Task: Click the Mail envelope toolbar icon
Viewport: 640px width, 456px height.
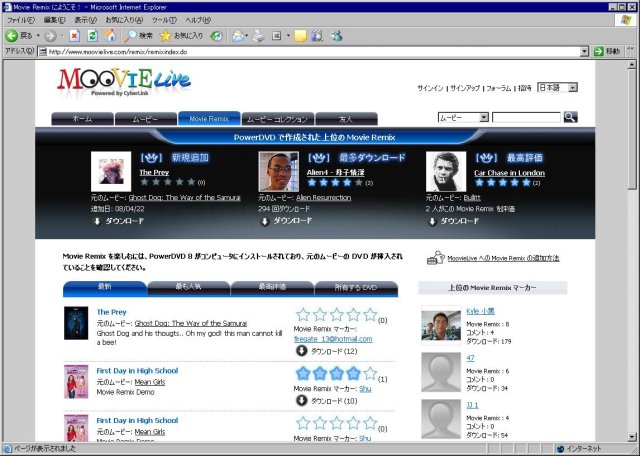Action: point(238,36)
